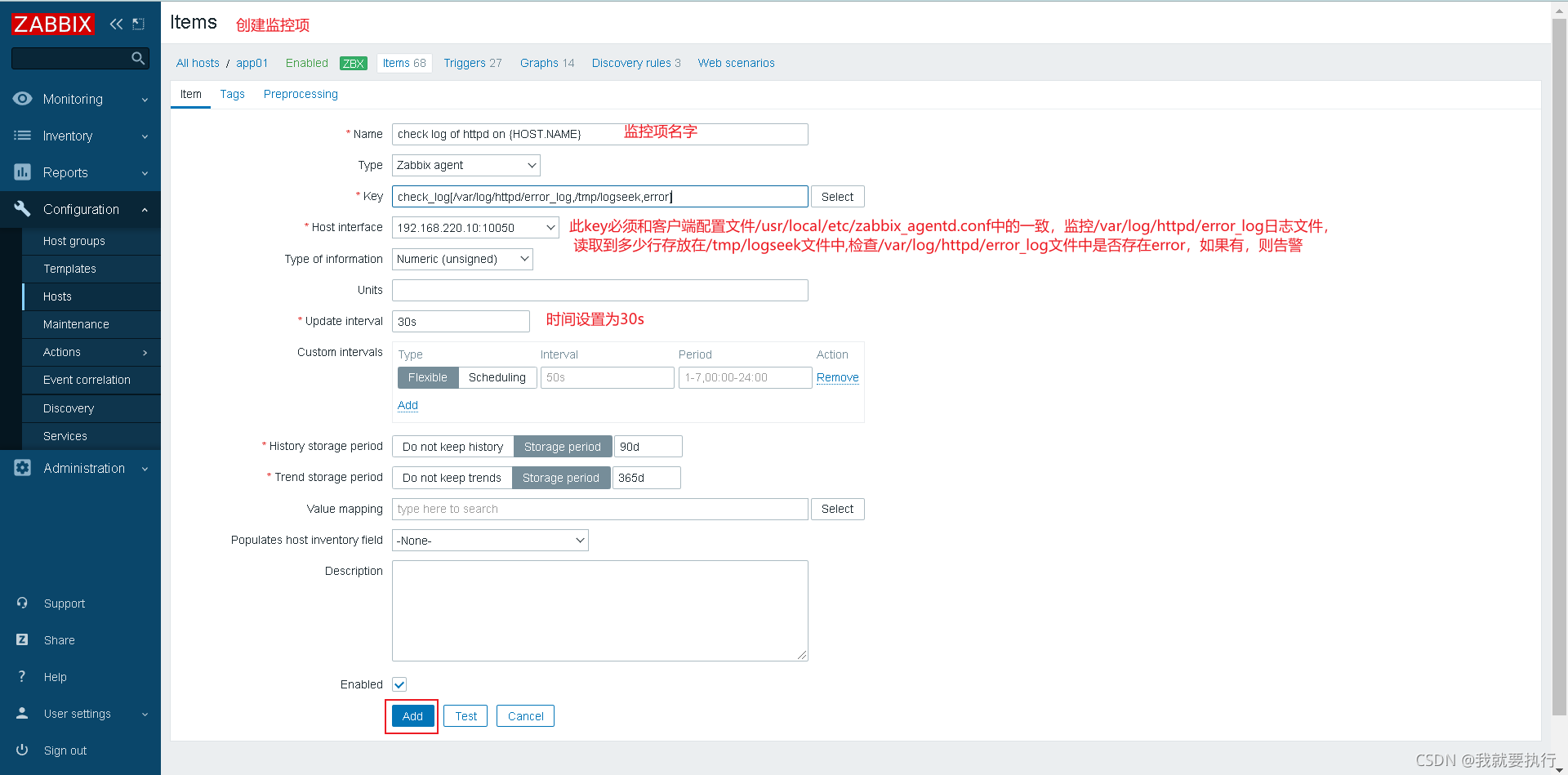Screen dimensions: 1568x775
Task: Open the Type dropdown (Zabbix agent)
Action: click(466, 165)
